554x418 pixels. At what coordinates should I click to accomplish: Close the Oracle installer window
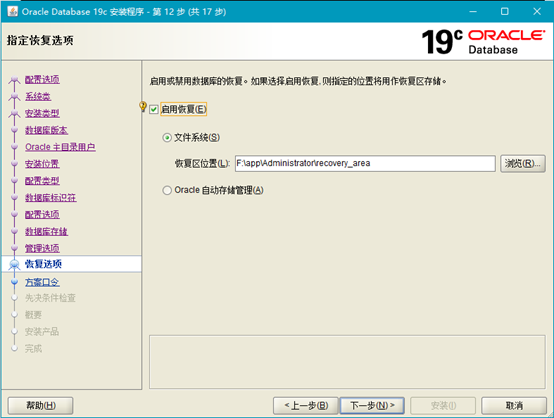(537, 11)
